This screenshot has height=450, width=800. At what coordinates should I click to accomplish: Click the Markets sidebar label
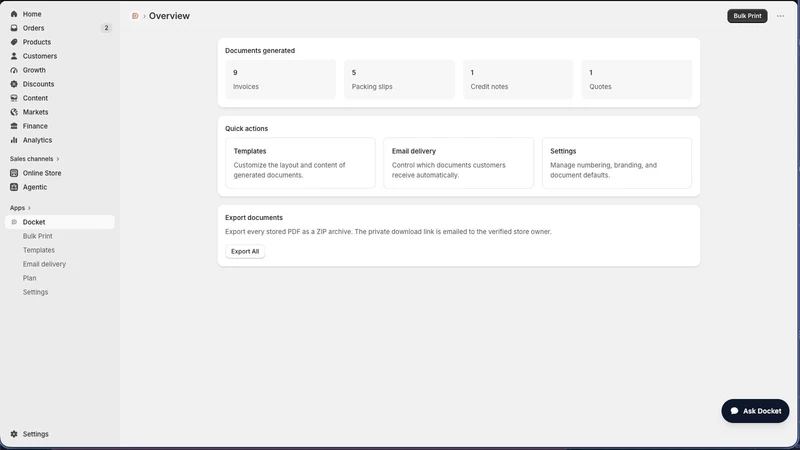click(x=35, y=112)
